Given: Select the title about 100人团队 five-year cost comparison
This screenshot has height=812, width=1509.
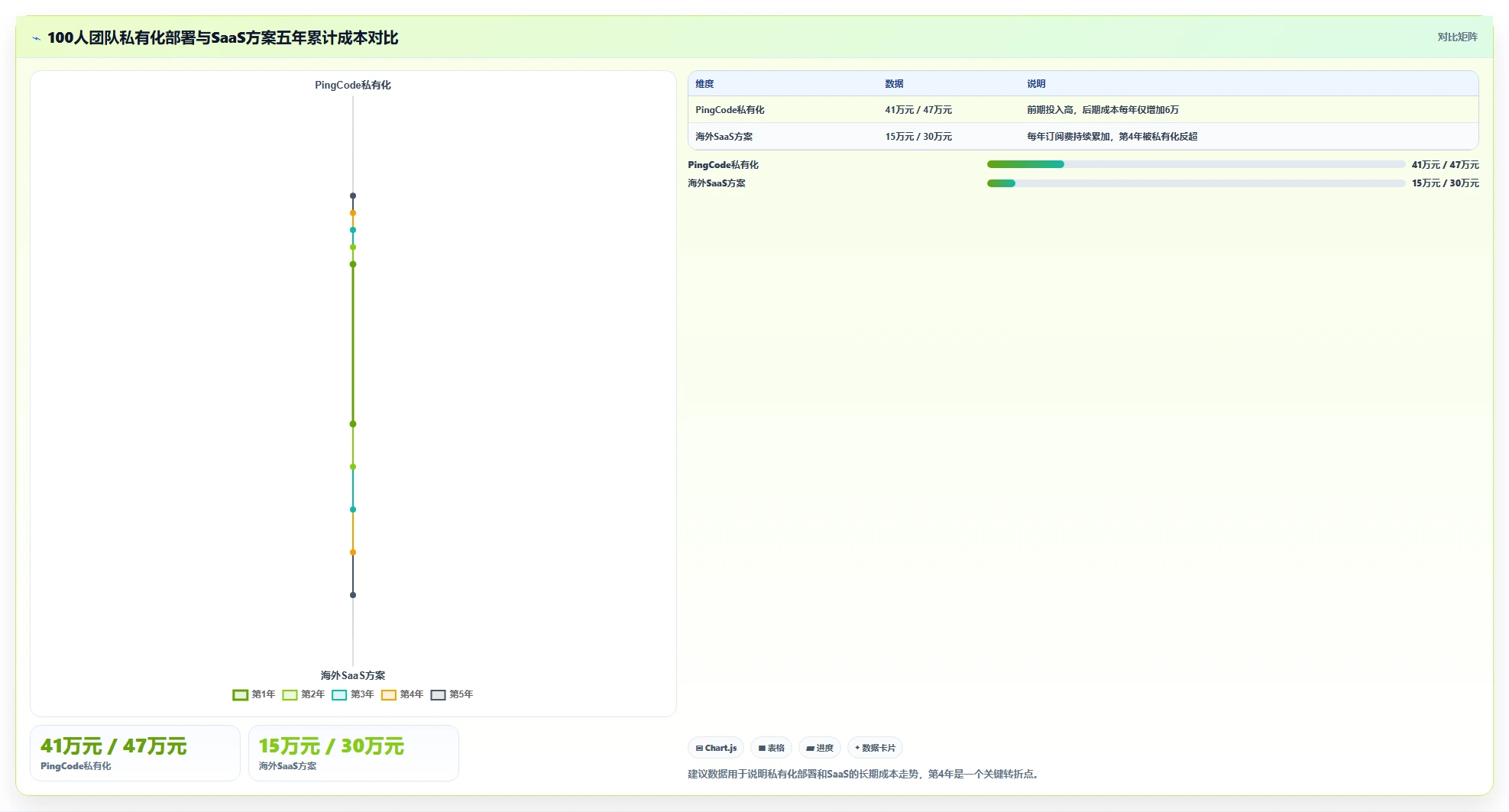Looking at the screenshot, I should (x=222, y=37).
